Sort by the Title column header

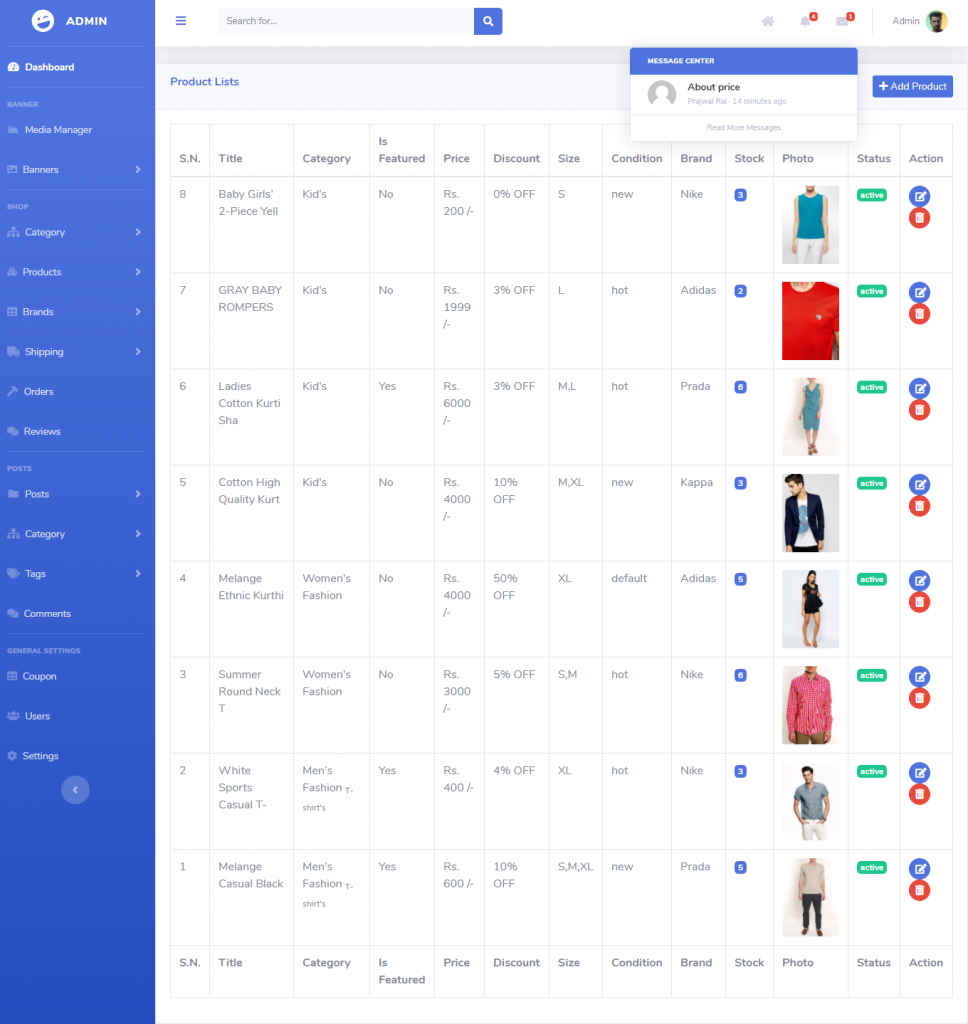point(230,158)
